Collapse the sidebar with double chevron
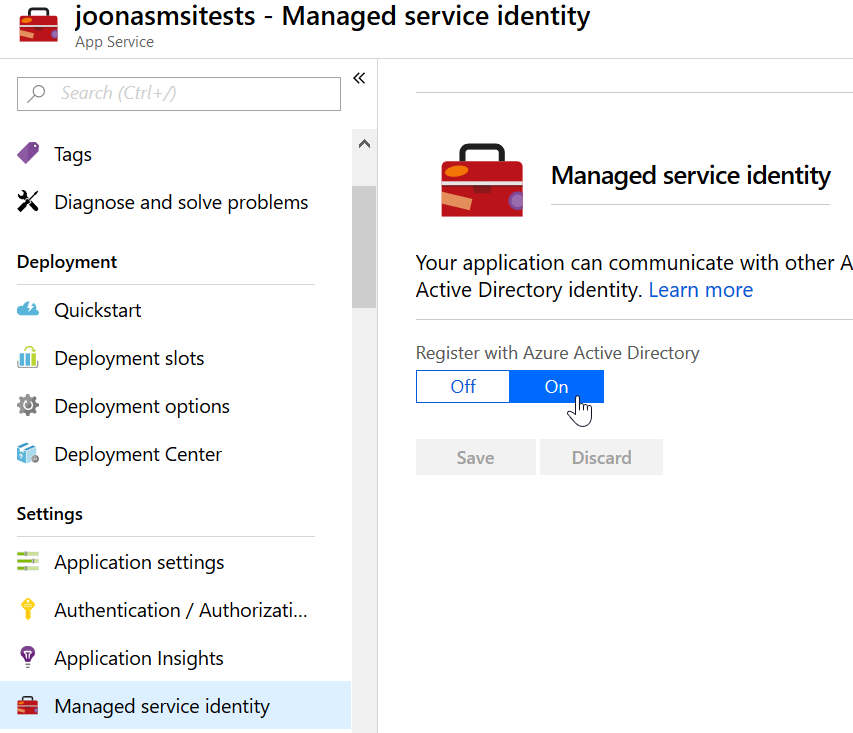The height and width of the screenshot is (733, 853). [359, 77]
